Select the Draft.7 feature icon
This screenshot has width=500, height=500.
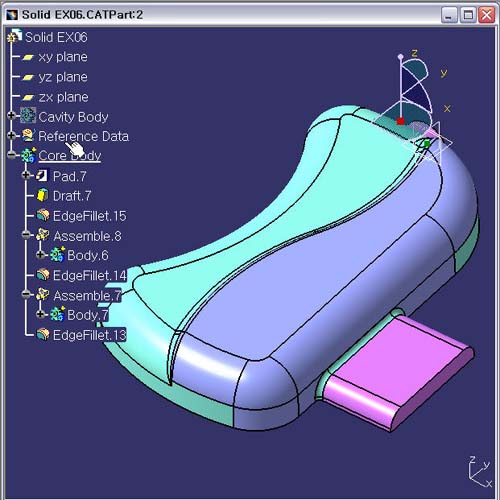point(42,196)
